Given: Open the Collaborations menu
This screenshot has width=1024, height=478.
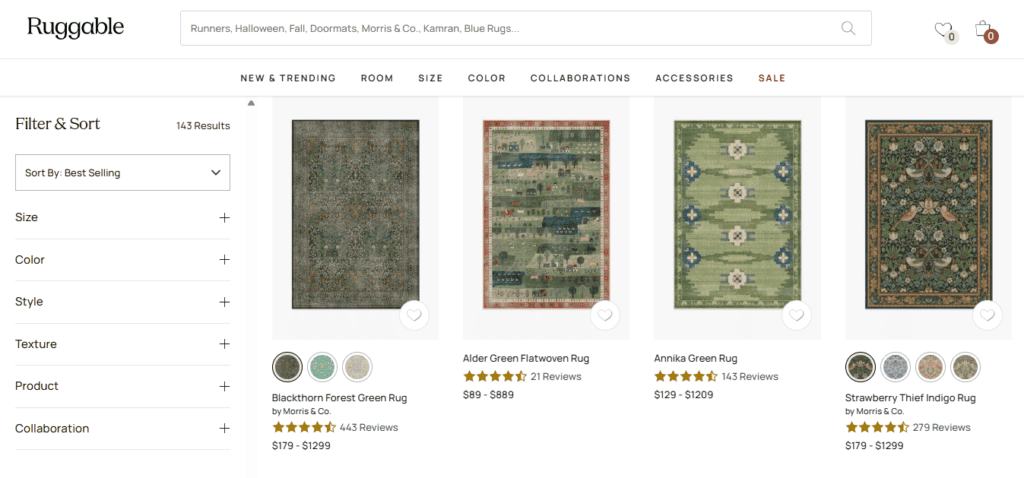Looking at the screenshot, I should click(x=581, y=78).
